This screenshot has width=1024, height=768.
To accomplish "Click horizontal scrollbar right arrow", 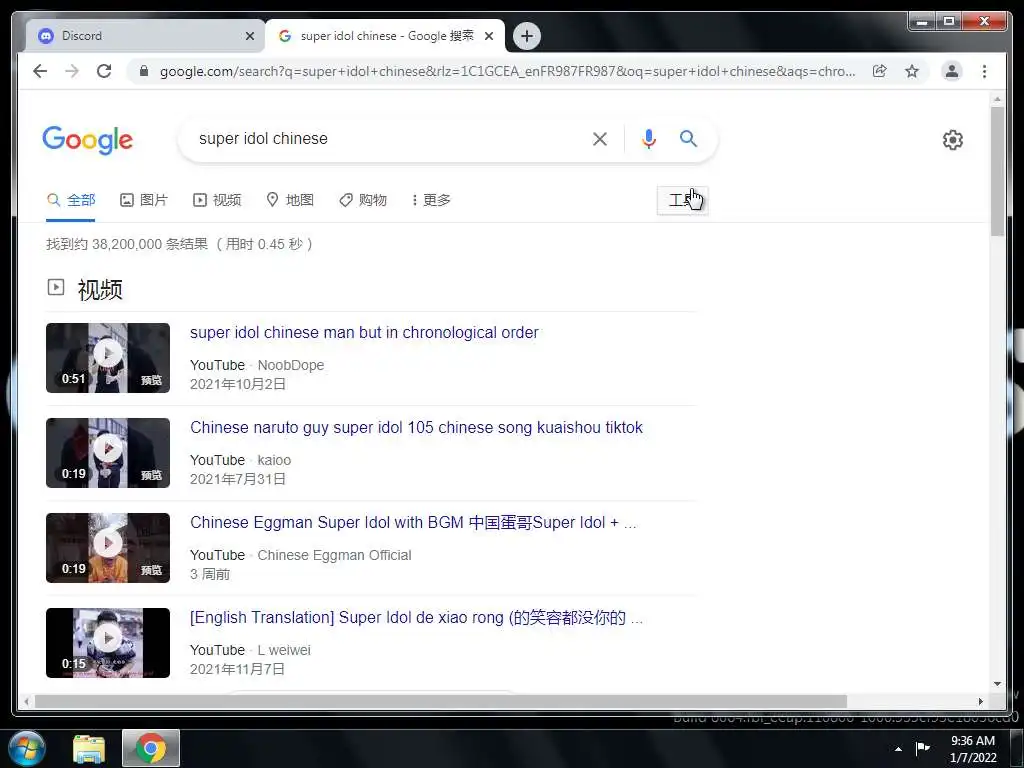I will click(x=980, y=701).
